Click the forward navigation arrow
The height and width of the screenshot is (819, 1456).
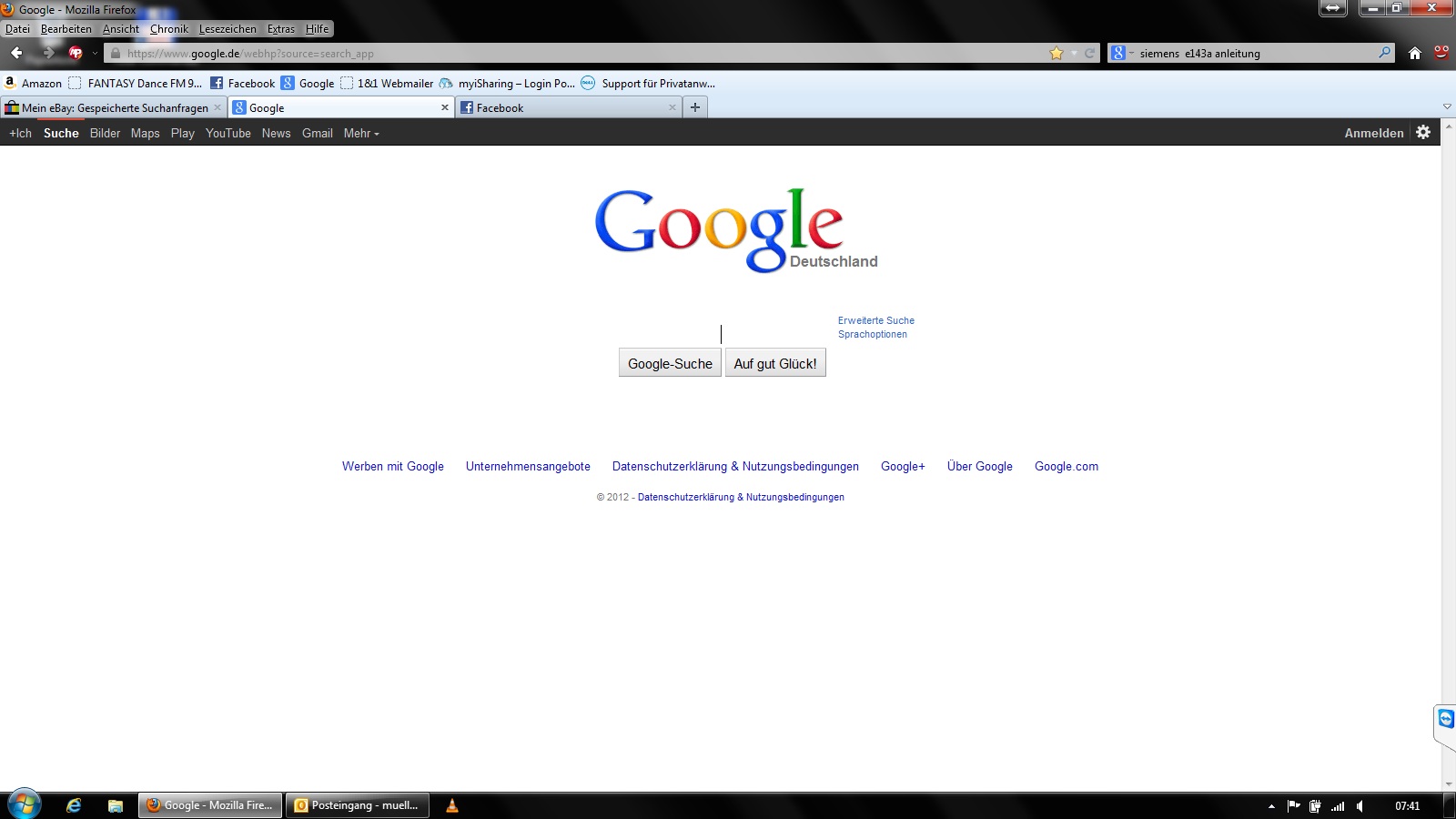click(47, 53)
